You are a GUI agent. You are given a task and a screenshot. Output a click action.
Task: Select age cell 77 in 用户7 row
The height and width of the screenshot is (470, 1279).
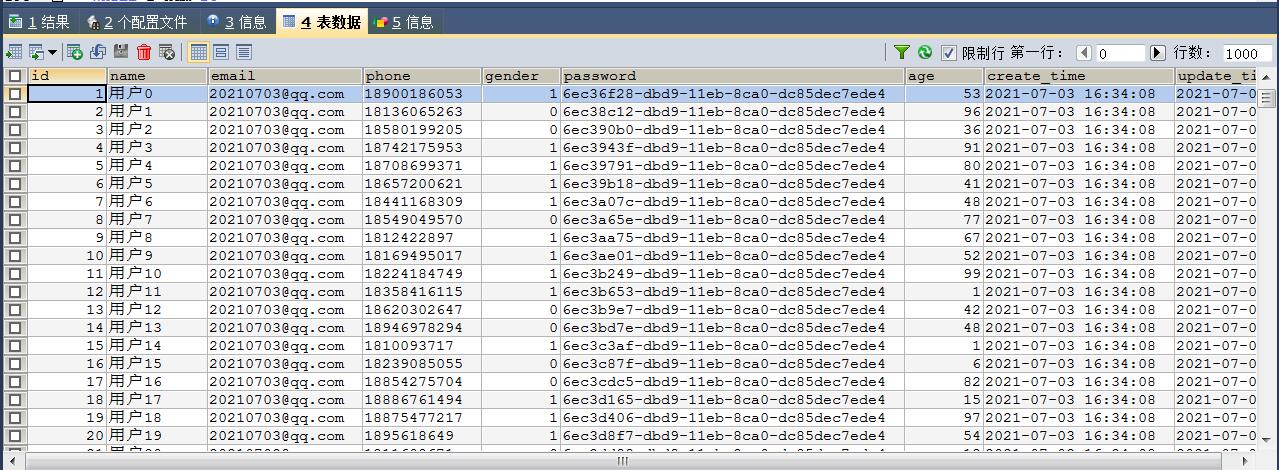[x=945, y=220]
